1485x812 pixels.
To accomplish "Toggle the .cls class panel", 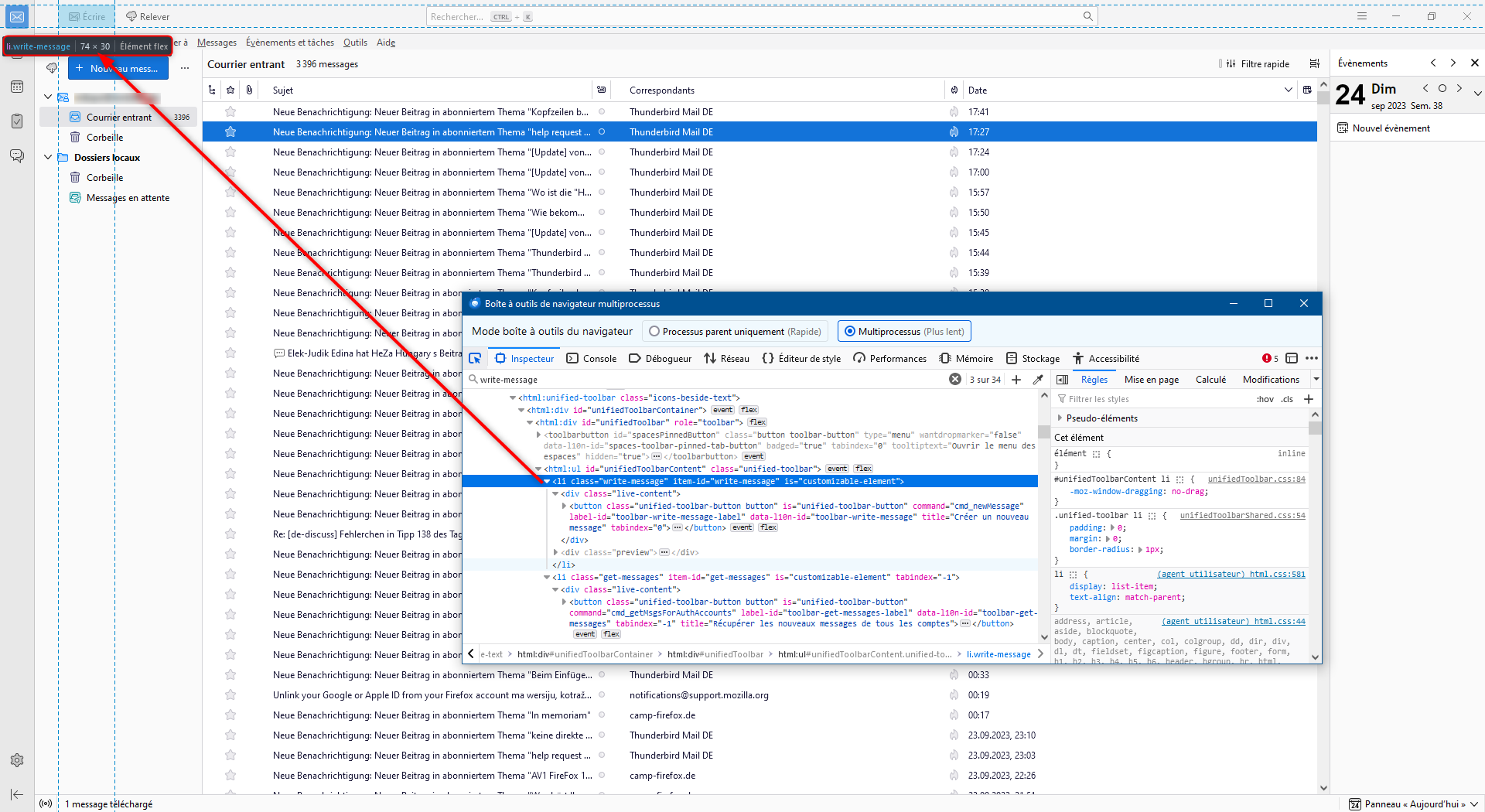I will point(1287,399).
